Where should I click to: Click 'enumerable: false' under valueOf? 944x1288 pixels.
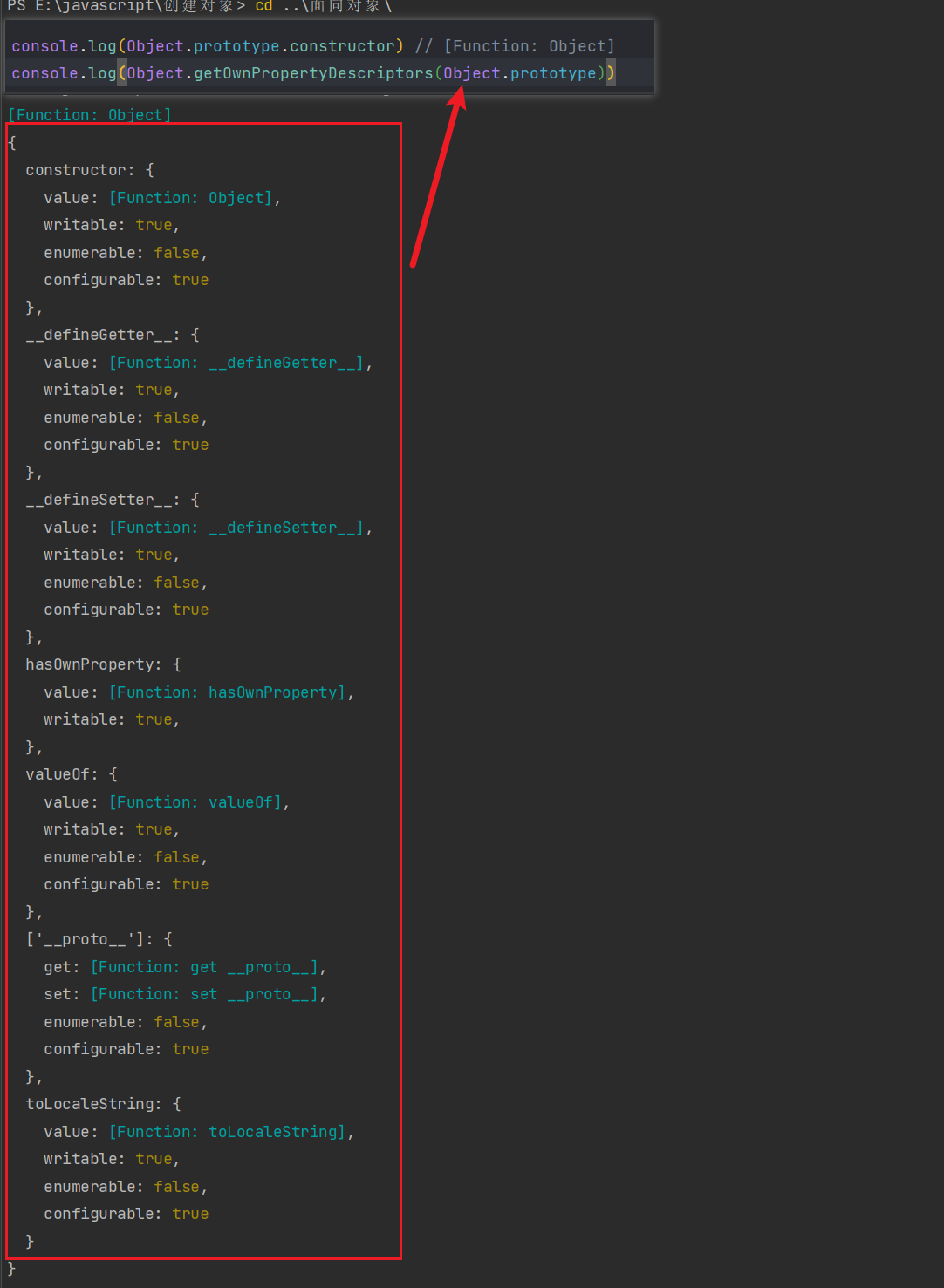point(126,857)
